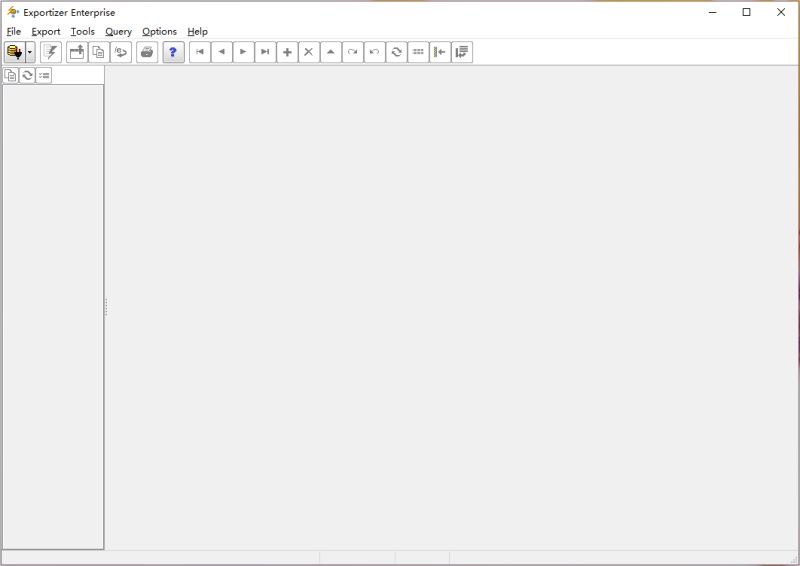This screenshot has width=800, height=566.
Task: Click the redo curved arrow icon
Action: [353, 52]
